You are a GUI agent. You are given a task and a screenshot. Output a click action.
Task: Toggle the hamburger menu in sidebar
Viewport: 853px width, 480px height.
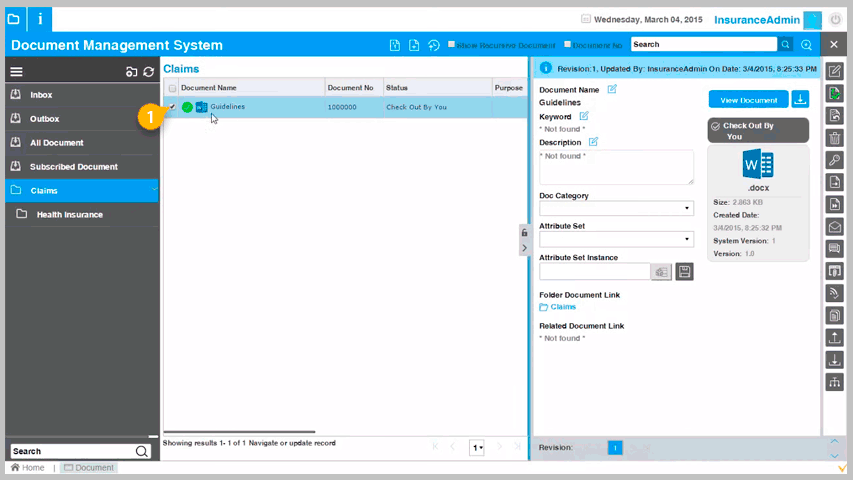coord(16,71)
